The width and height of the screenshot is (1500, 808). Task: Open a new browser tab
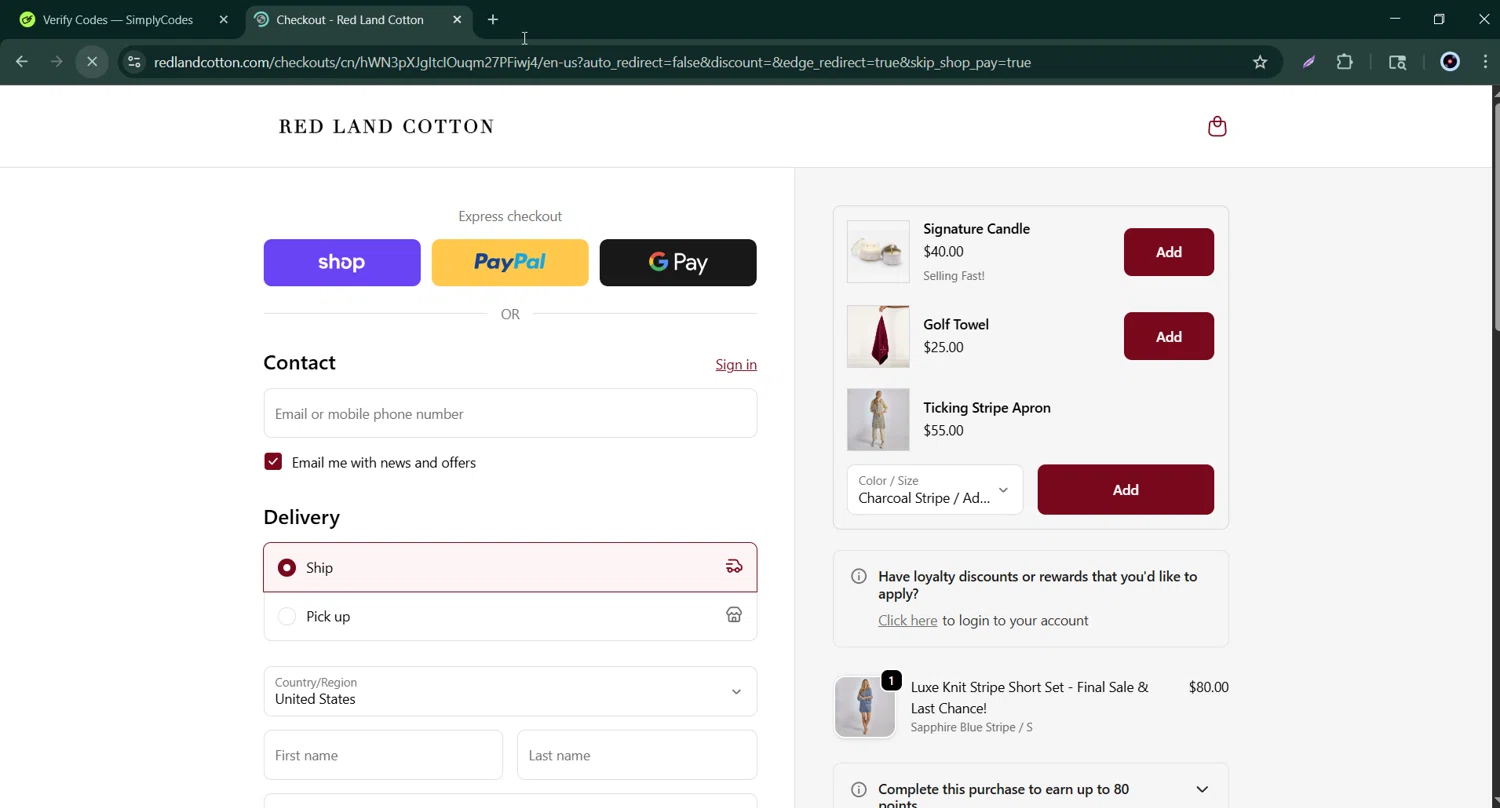coord(493,20)
